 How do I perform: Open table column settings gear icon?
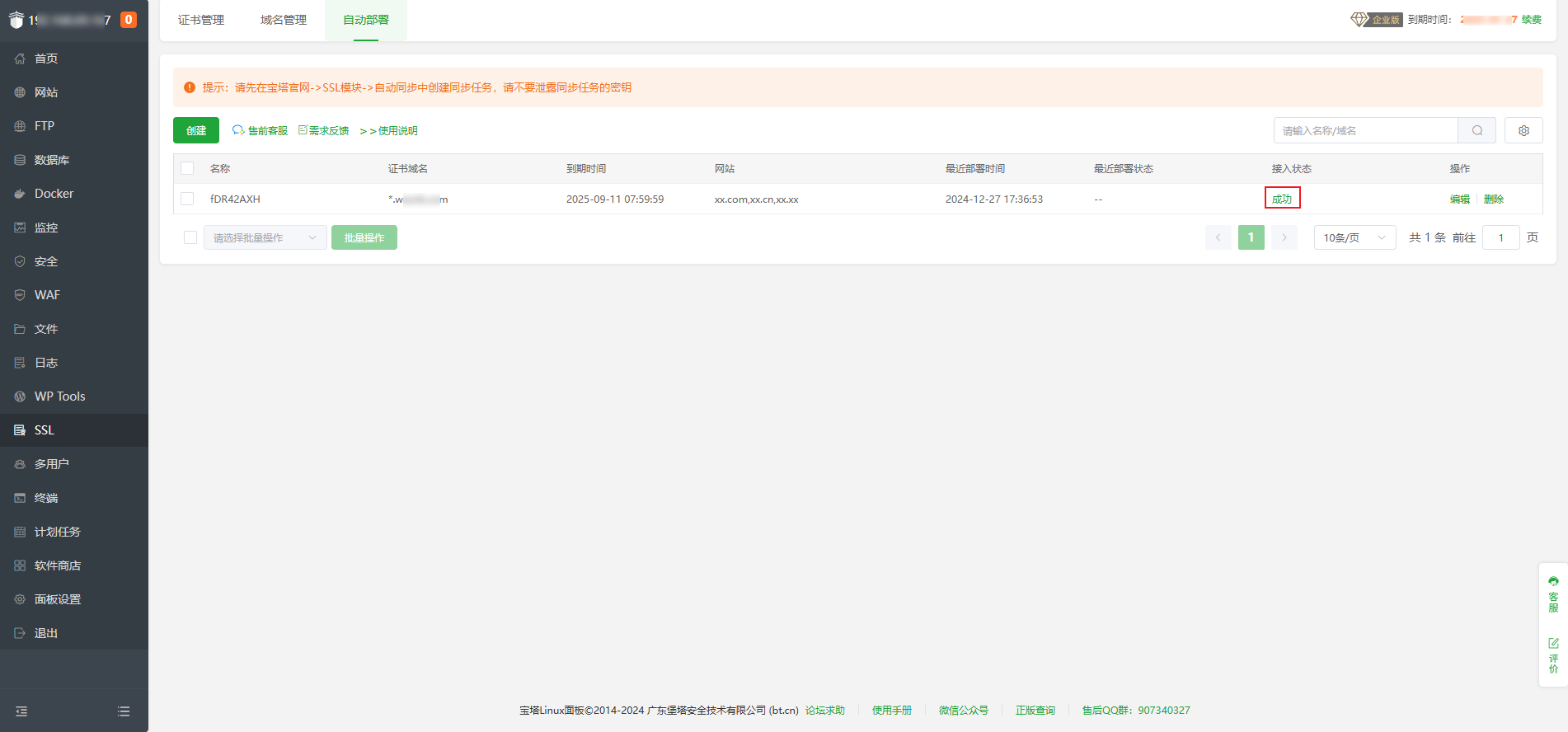coord(1523,130)
